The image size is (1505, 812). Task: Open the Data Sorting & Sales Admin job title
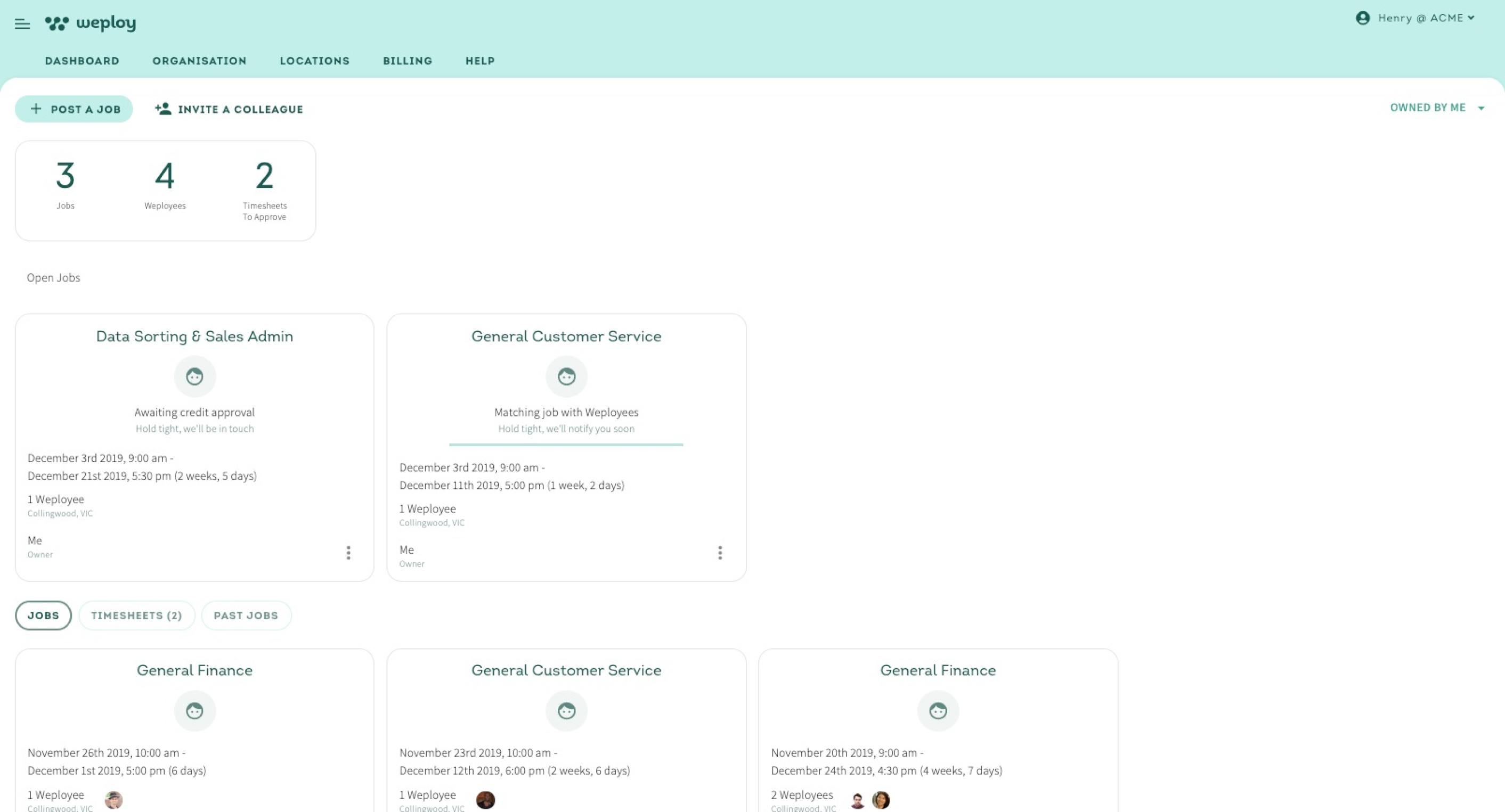(194, 336)
